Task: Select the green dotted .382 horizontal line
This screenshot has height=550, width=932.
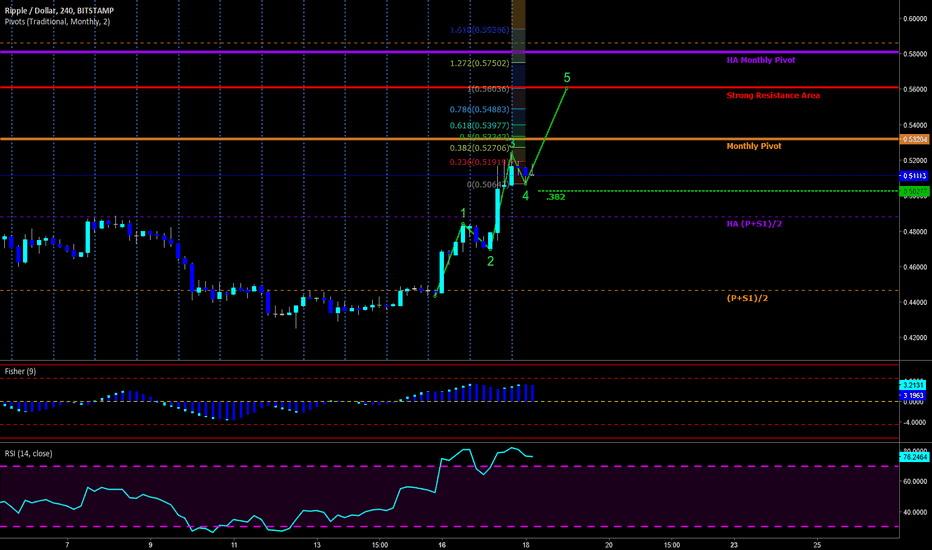Action: 718,191
